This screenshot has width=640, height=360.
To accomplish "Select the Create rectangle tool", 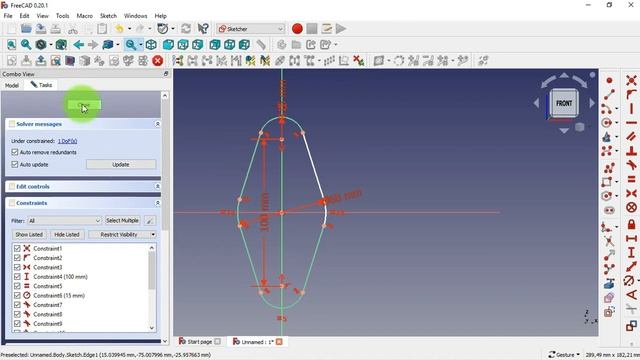I will [x=607, y=182].
